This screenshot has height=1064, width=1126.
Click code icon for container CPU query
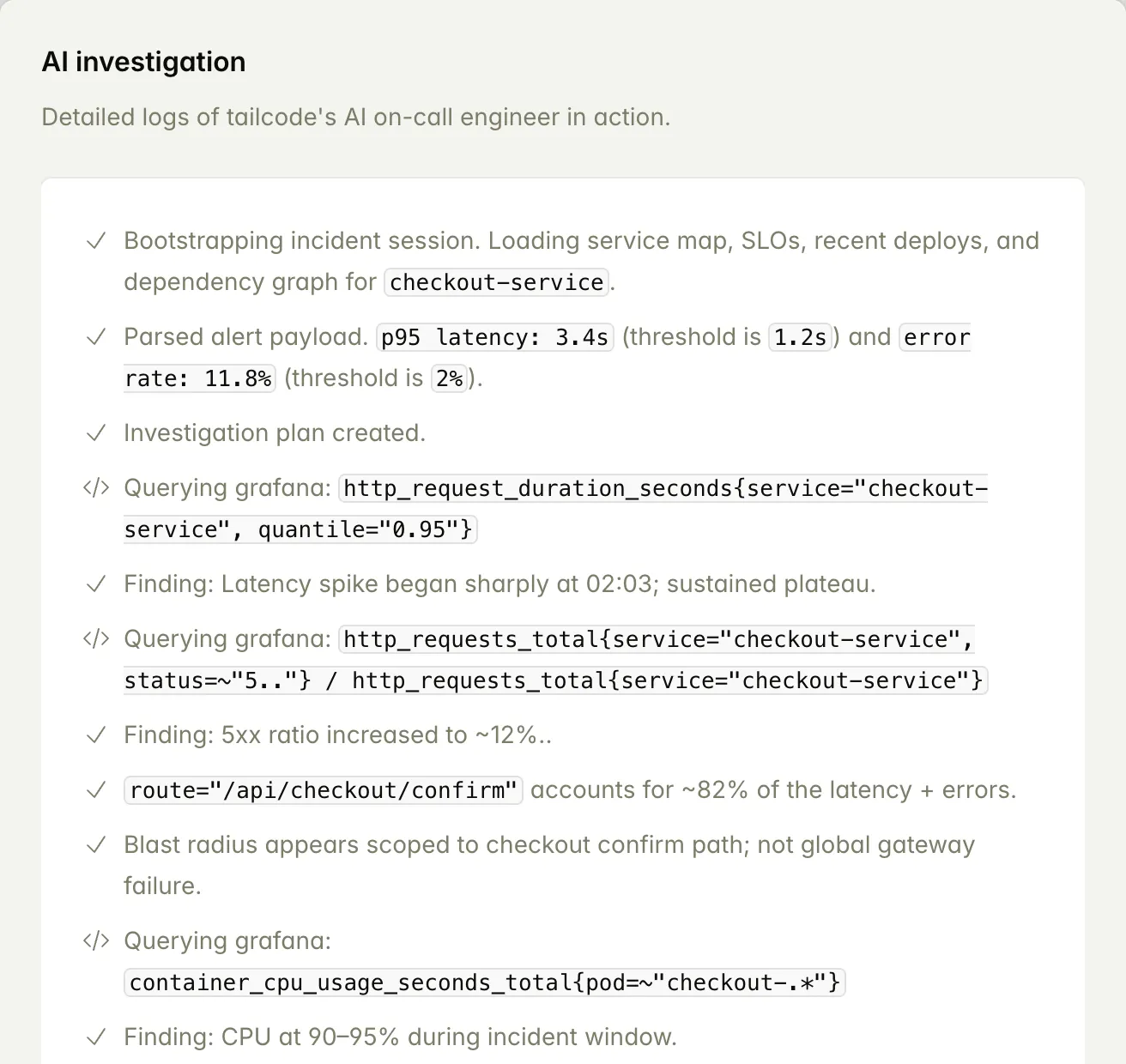pos(96,941)
